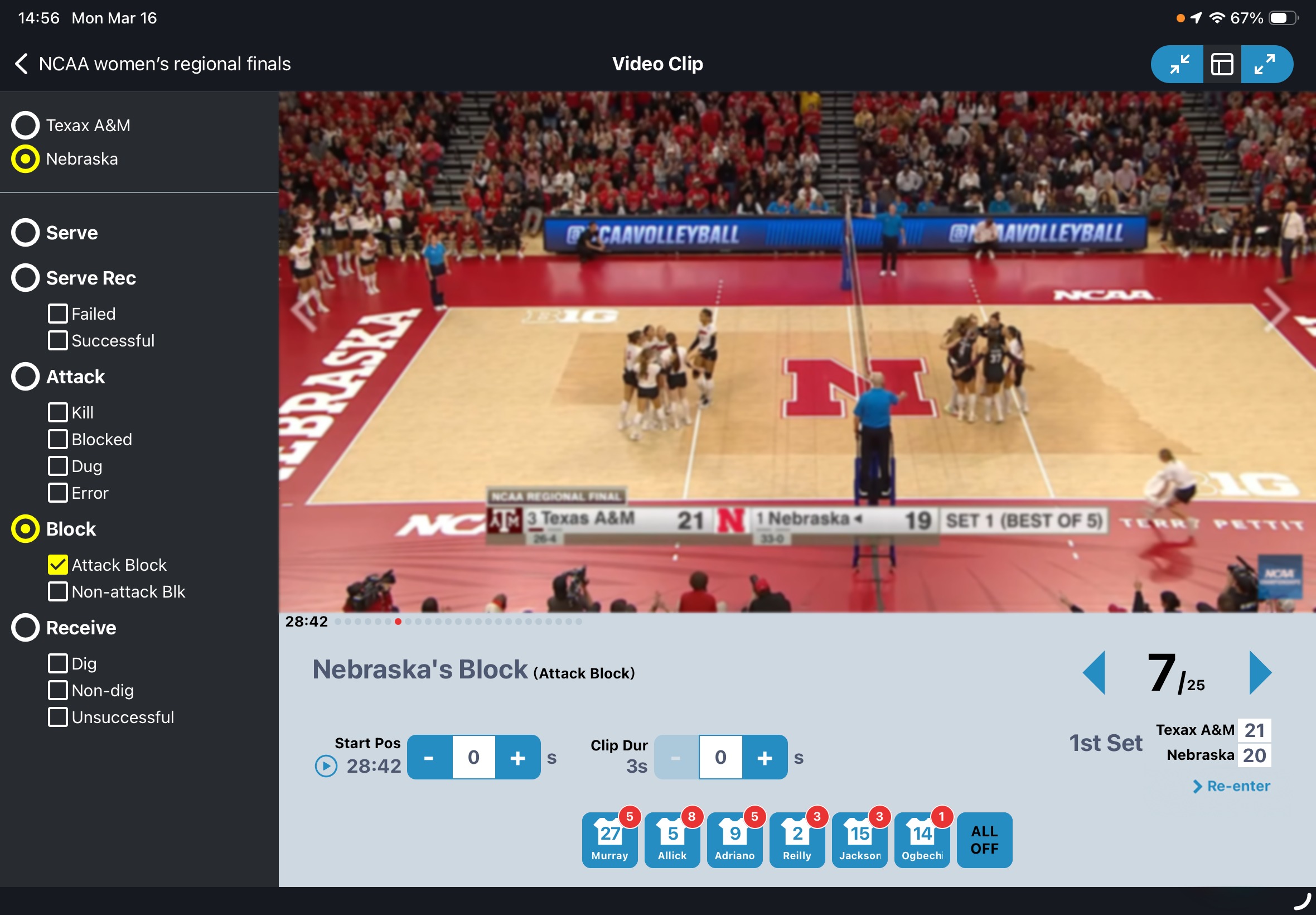This screenshot has height=915, width=1316.
Task: Click the shrink video layout icon
Action: tap(1178, 64)
